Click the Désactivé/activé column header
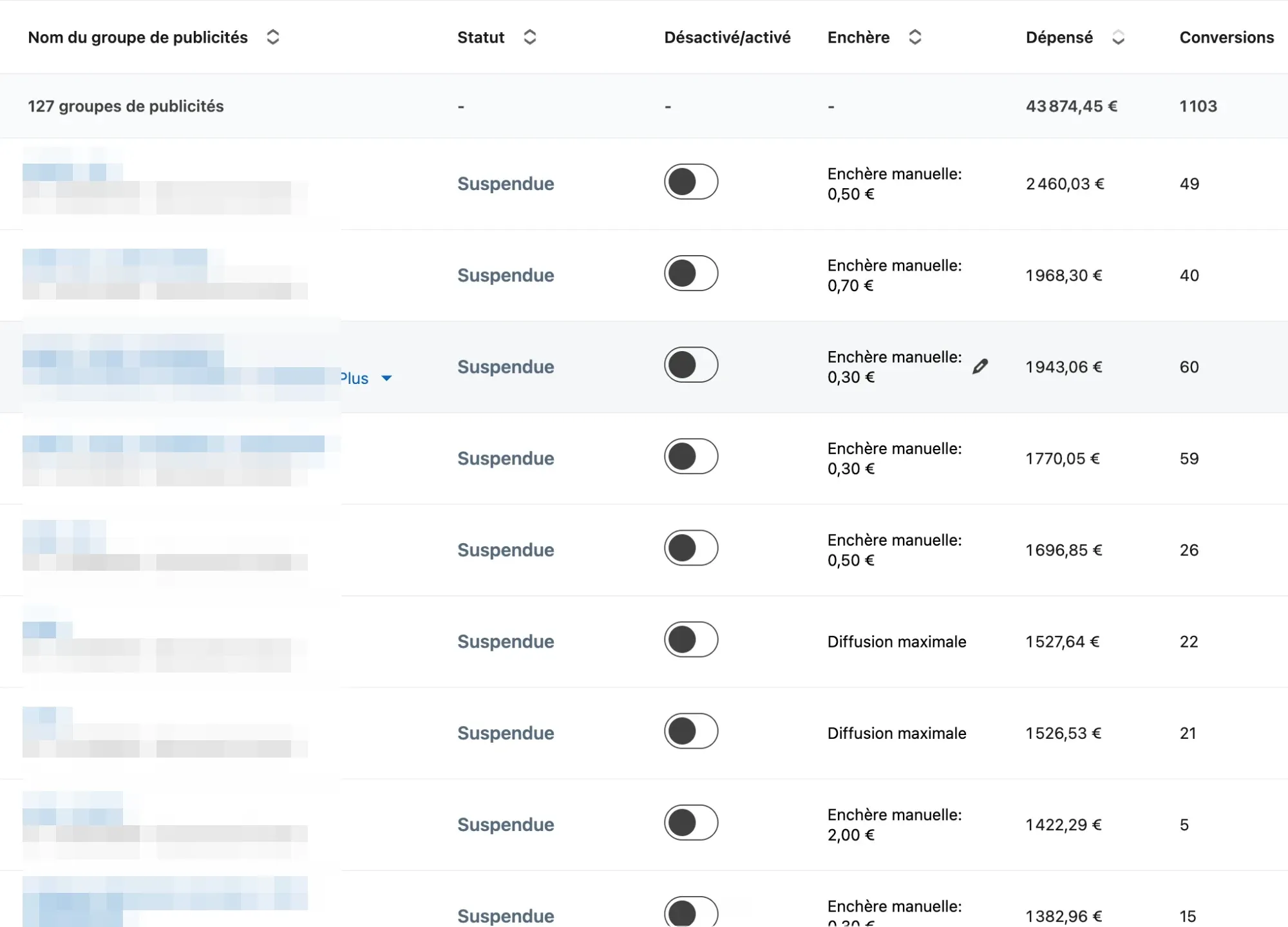Image resolution: width=1288 pixels, height=927 pixels. click(x=727, y=37)
